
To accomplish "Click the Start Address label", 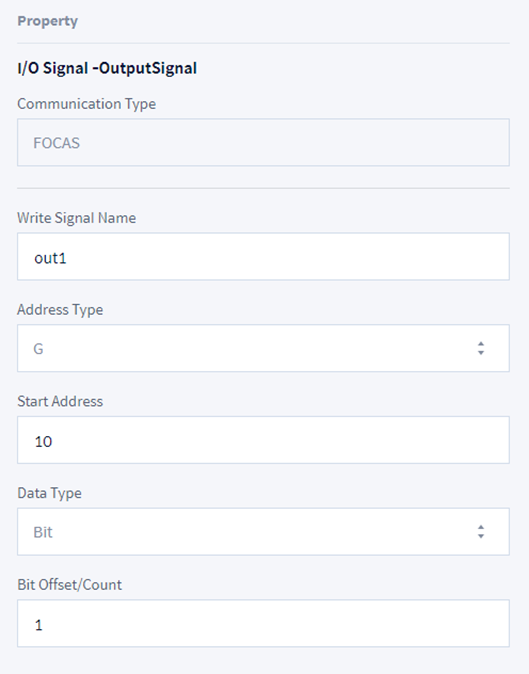I will point(60,401).
